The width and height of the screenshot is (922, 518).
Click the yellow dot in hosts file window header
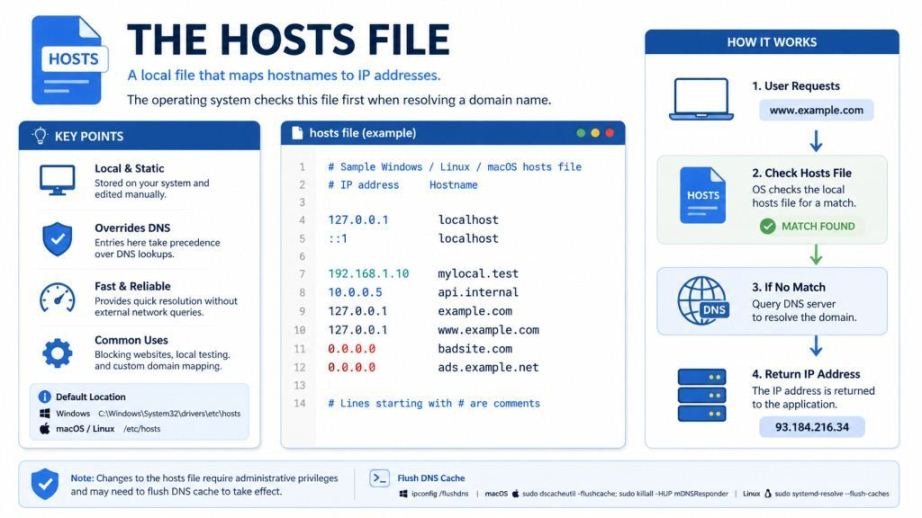(x=595, y=133)
